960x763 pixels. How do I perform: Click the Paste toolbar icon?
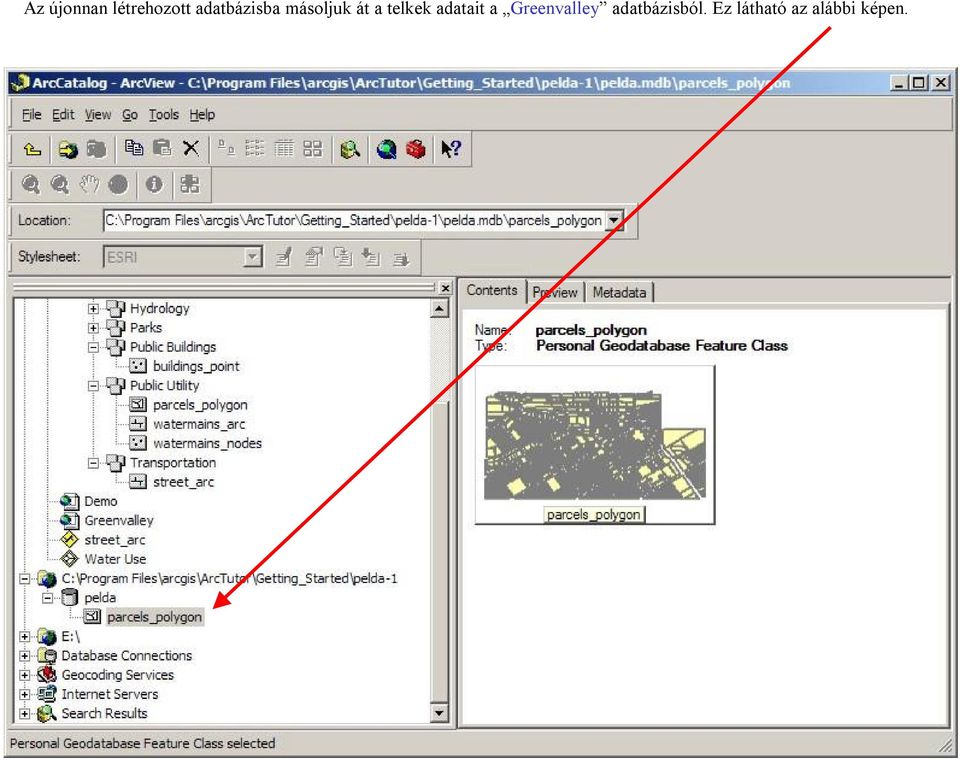[x=162, y=148]
